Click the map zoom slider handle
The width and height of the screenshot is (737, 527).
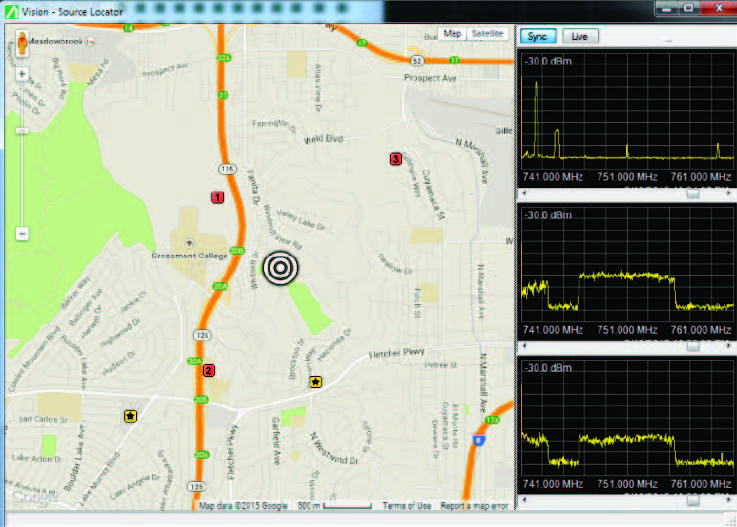tap(22, 130)
